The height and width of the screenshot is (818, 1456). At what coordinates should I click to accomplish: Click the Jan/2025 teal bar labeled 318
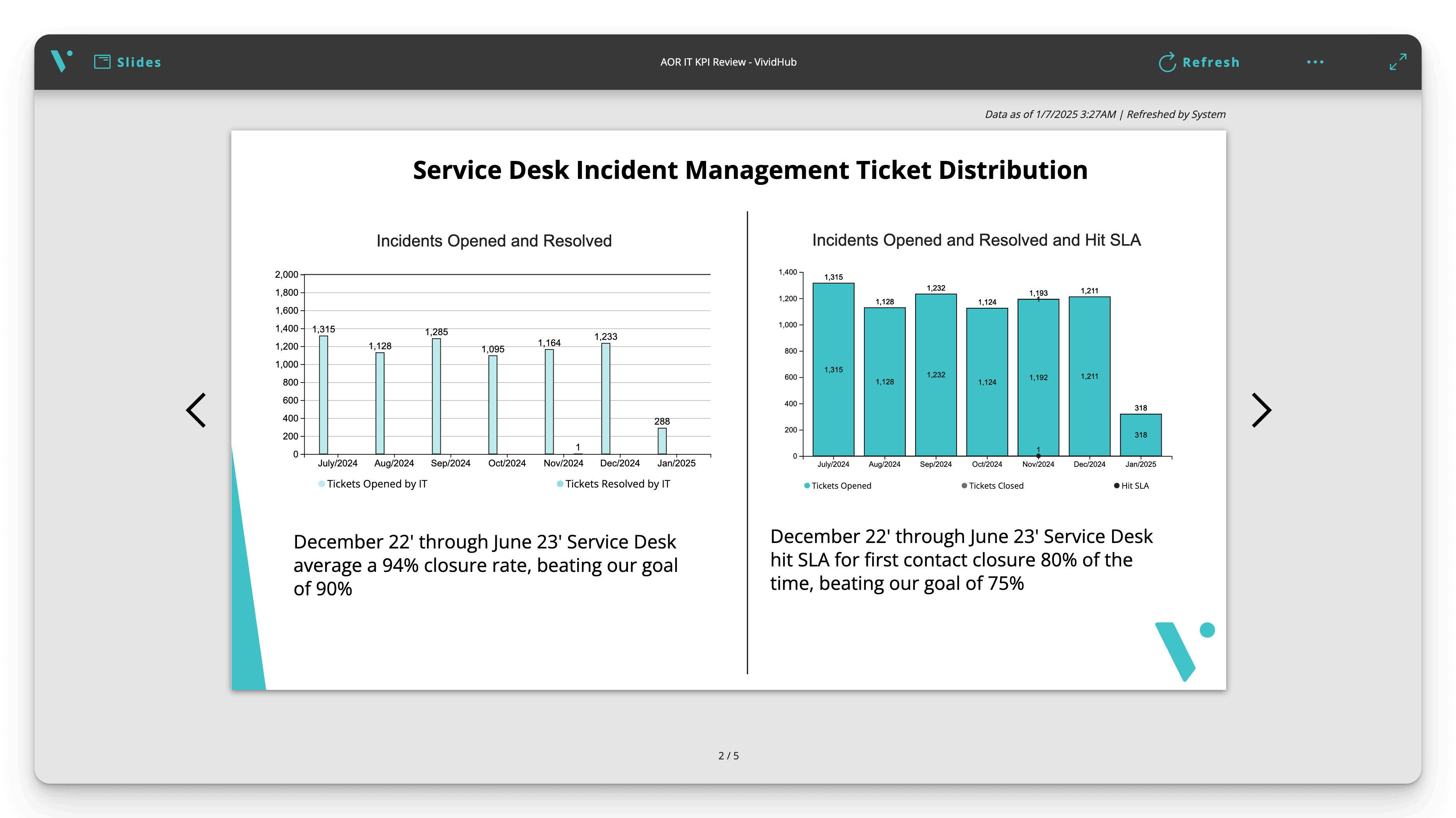pyautogui.click(x=1141, y=435)
